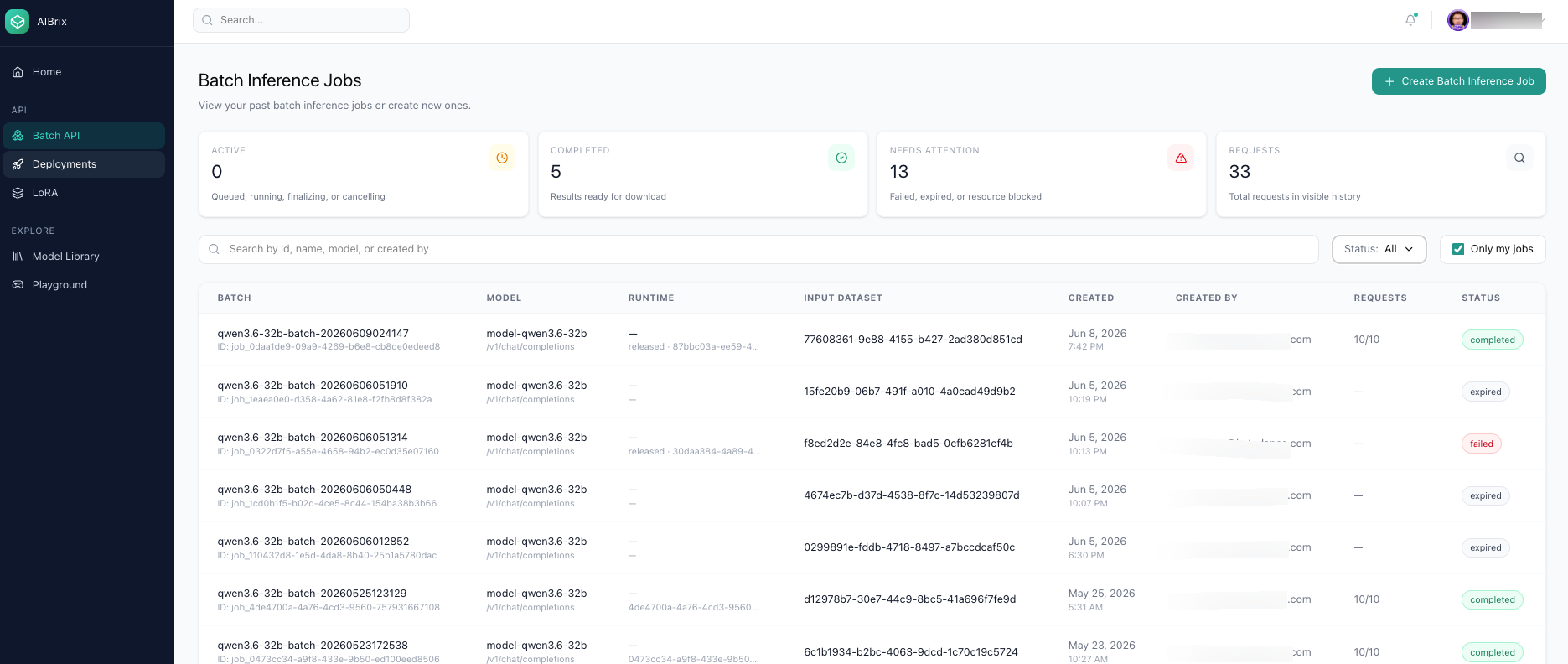Click the STATUS column header
The image size is (1568, 664).
1481,298
